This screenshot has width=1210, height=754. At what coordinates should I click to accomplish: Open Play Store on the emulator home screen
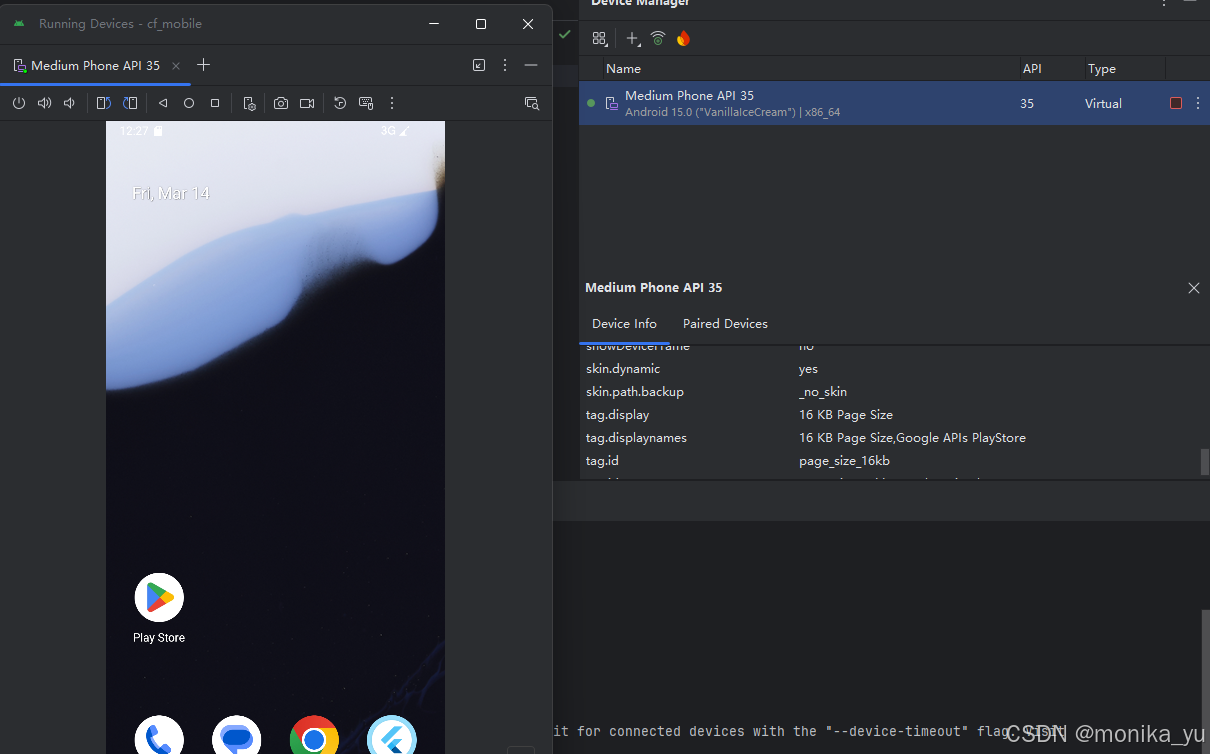[158, 597]
